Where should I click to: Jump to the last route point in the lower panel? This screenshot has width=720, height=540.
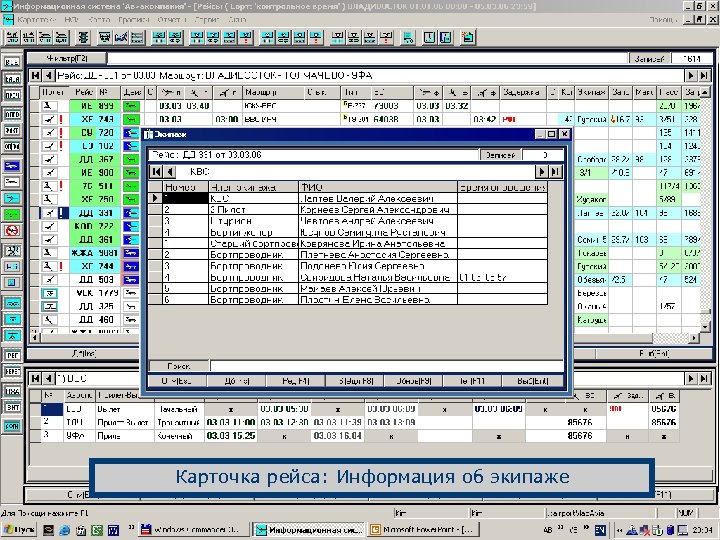pos(704,378)
